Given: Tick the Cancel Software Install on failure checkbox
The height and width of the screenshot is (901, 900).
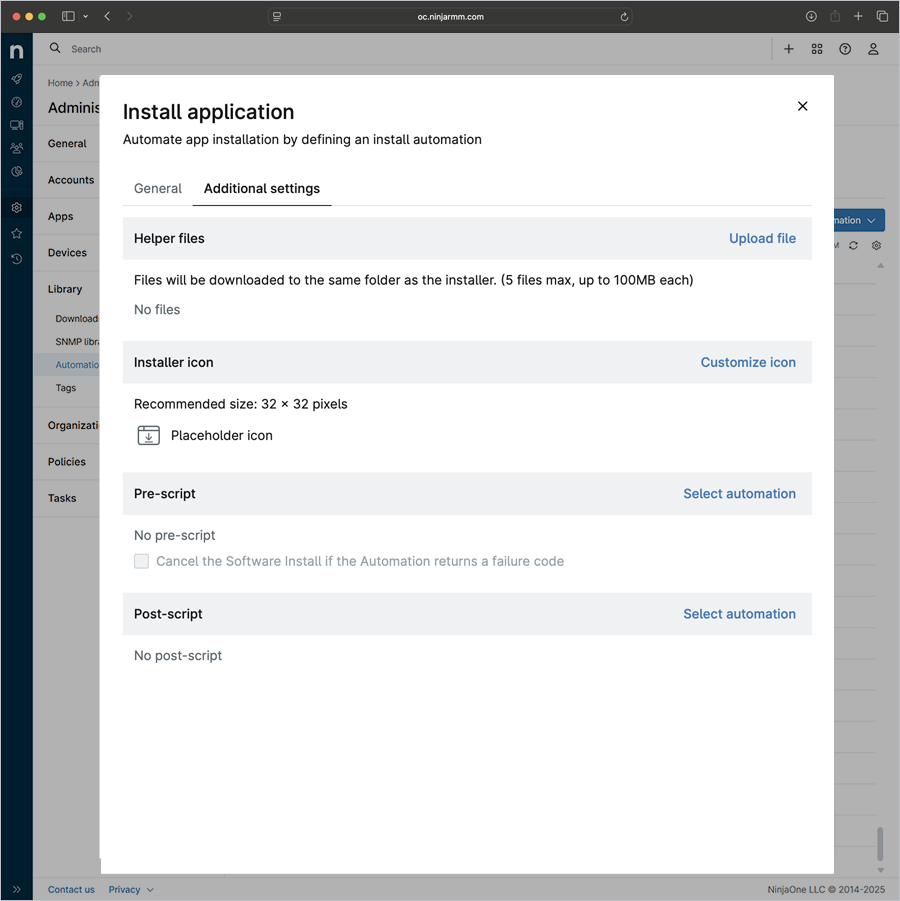Looking at the screenshot, I should 141,561.
